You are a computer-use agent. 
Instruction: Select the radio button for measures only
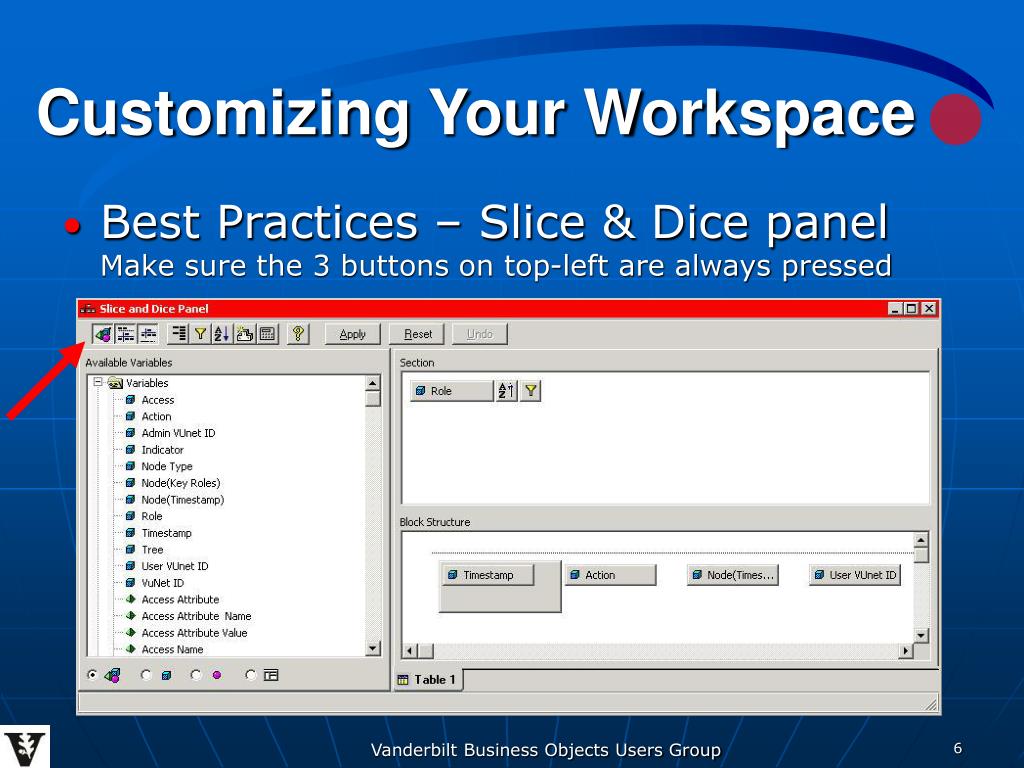tap(196, 675)
